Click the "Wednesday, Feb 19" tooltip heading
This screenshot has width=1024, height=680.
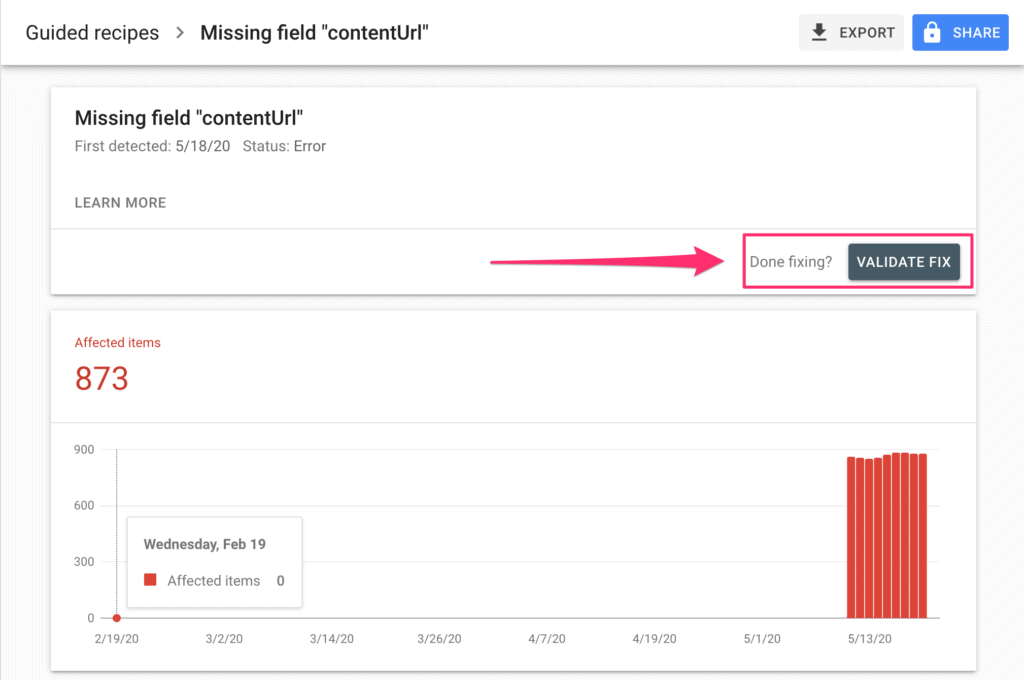pos(204,544)
